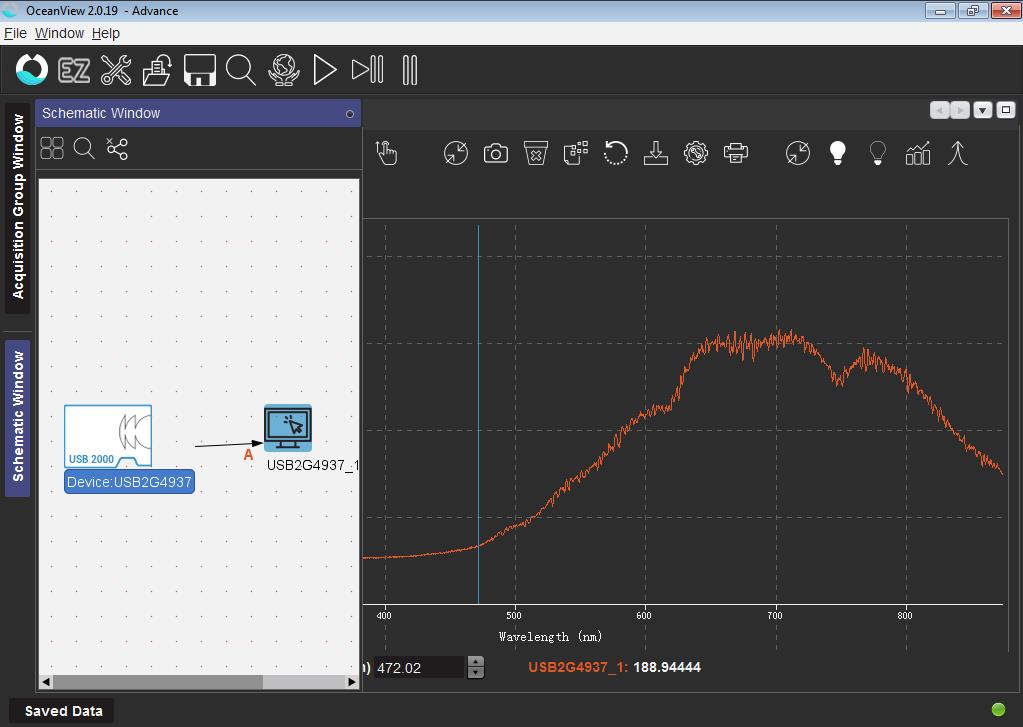Click the Saved Data button
Screen dimensions: 1023x727
click(63, 711)
